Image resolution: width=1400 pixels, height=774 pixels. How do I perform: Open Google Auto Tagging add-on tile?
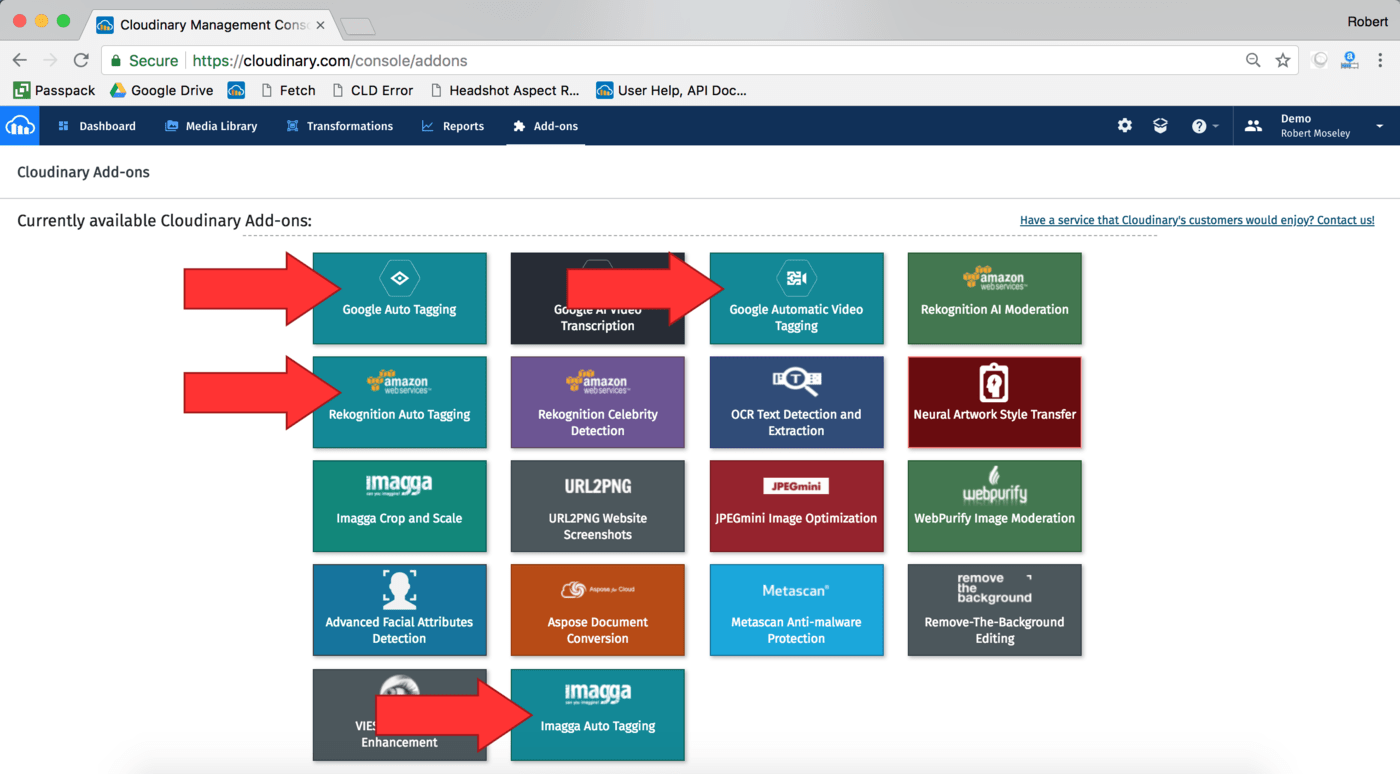pyautogui.click(x=400, y=298)
